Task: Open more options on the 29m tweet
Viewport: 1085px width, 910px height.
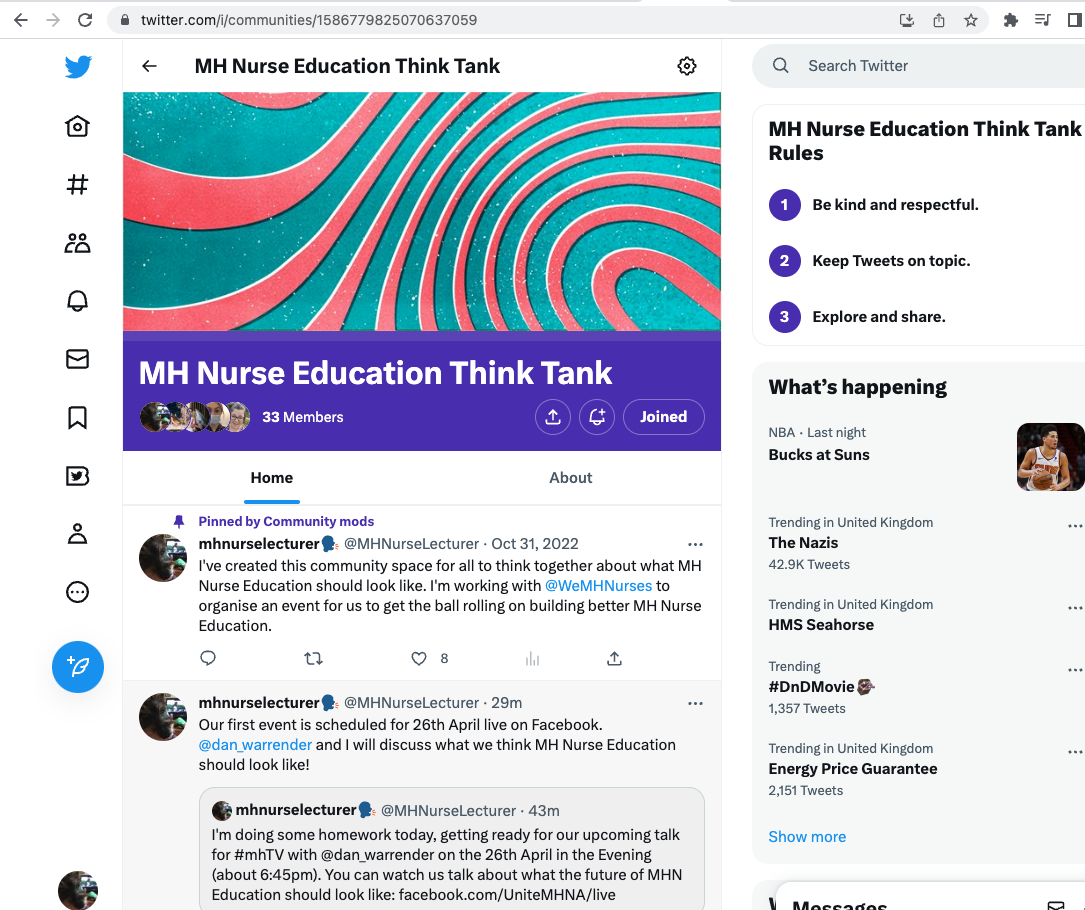Action: [x=695, y=703]
